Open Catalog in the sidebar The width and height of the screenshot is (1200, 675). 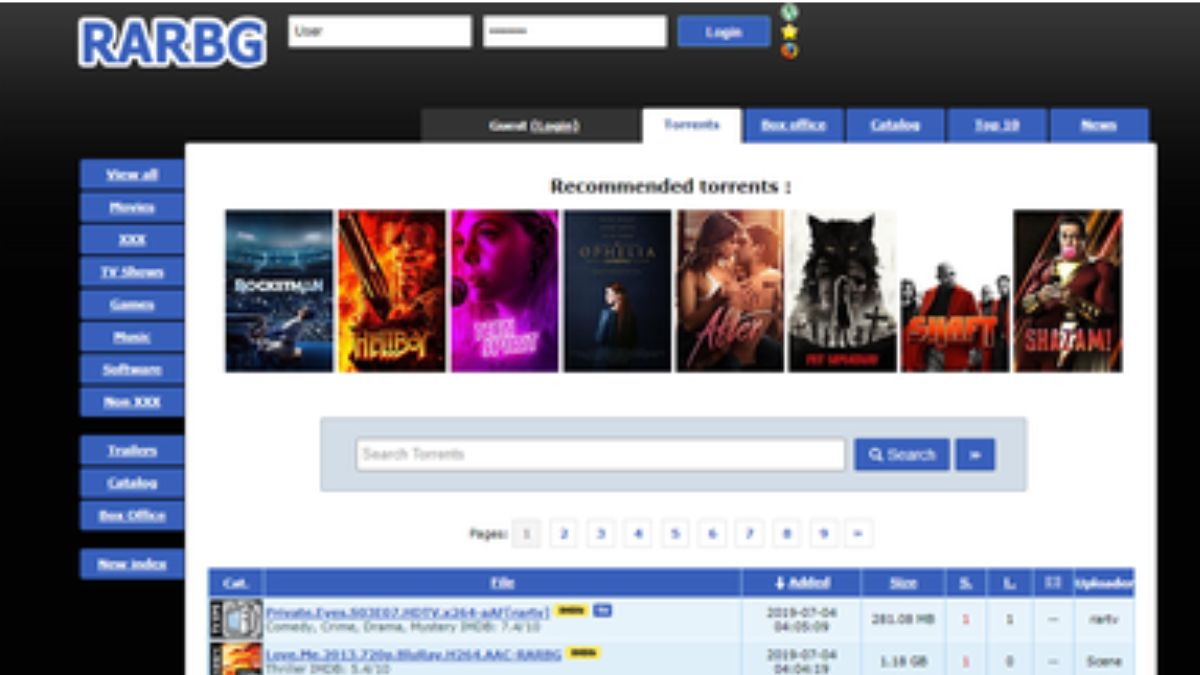(132, 483)
